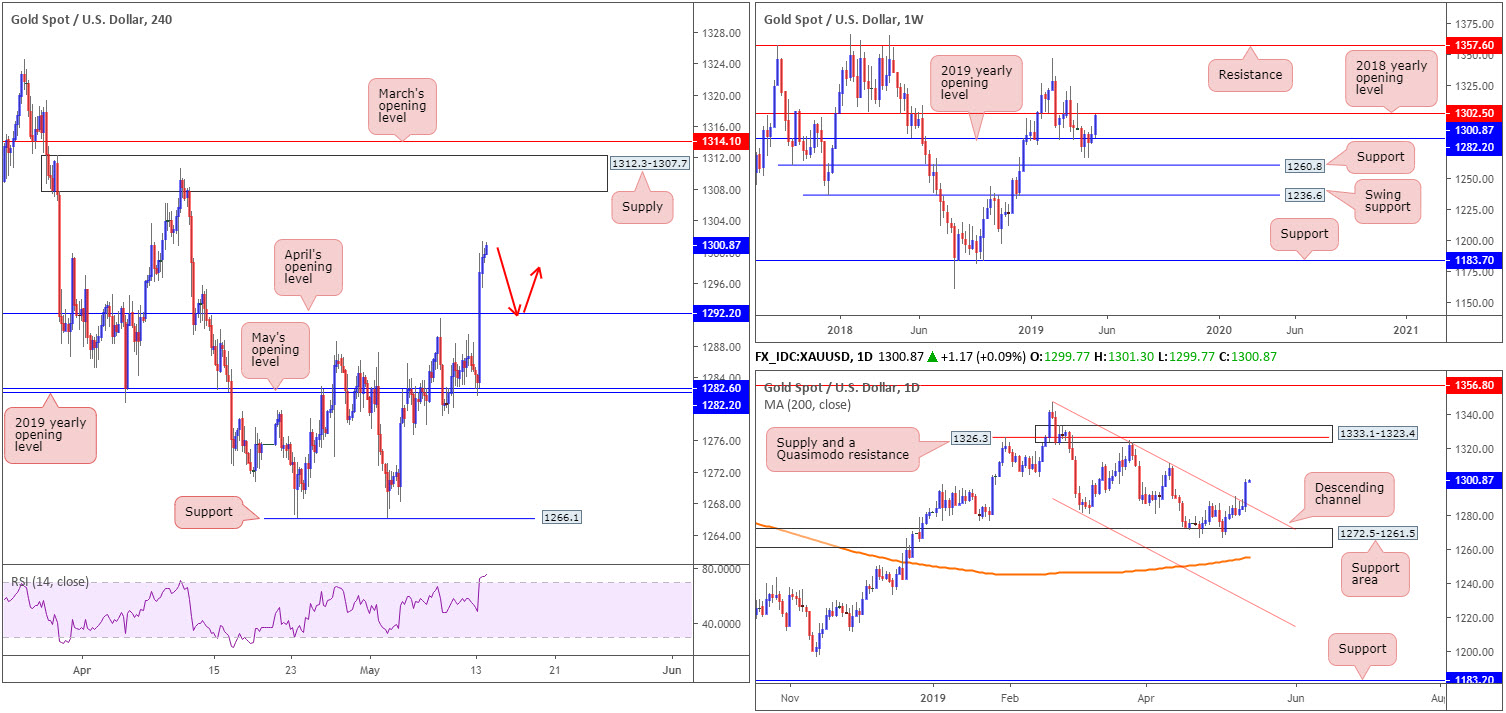1506x713 pixels.
Task: Click the 1300.87 price tag on weekly chart
Action: tap(1473, 130)
